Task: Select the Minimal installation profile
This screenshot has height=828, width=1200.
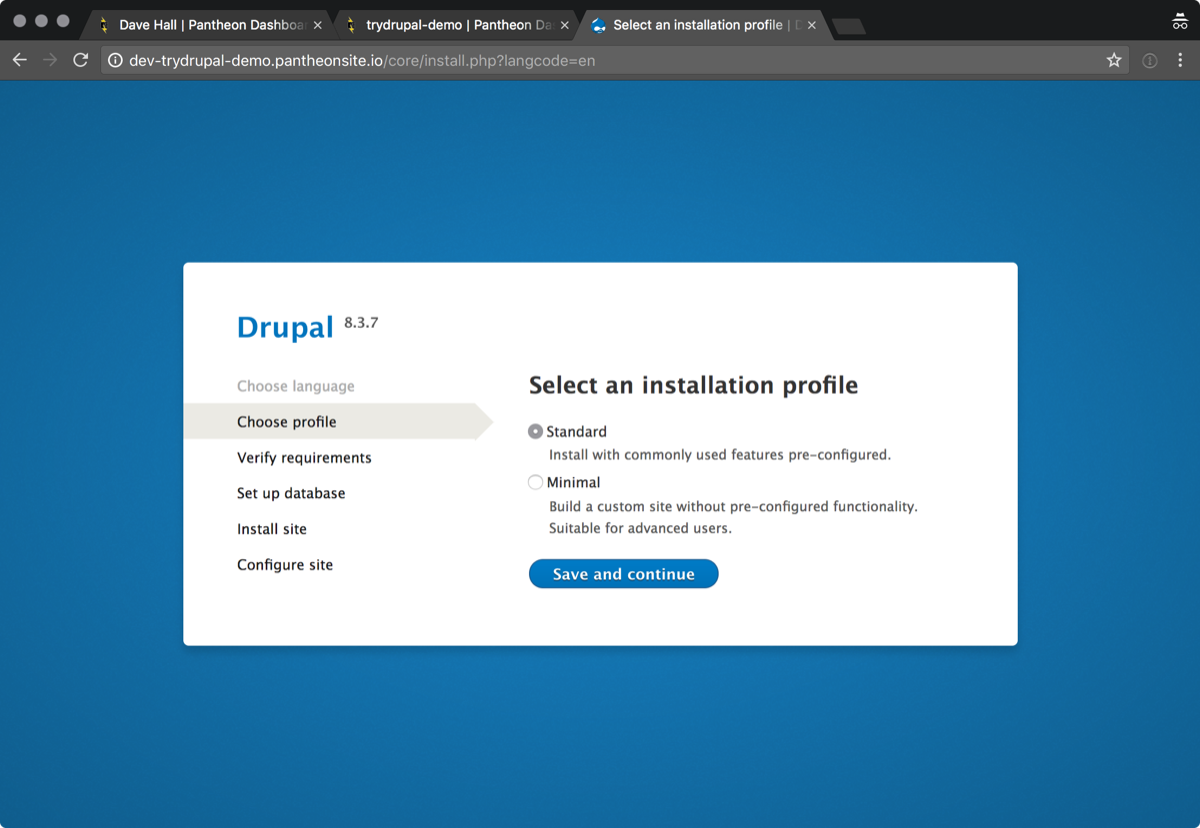Action: pos(535,483)
